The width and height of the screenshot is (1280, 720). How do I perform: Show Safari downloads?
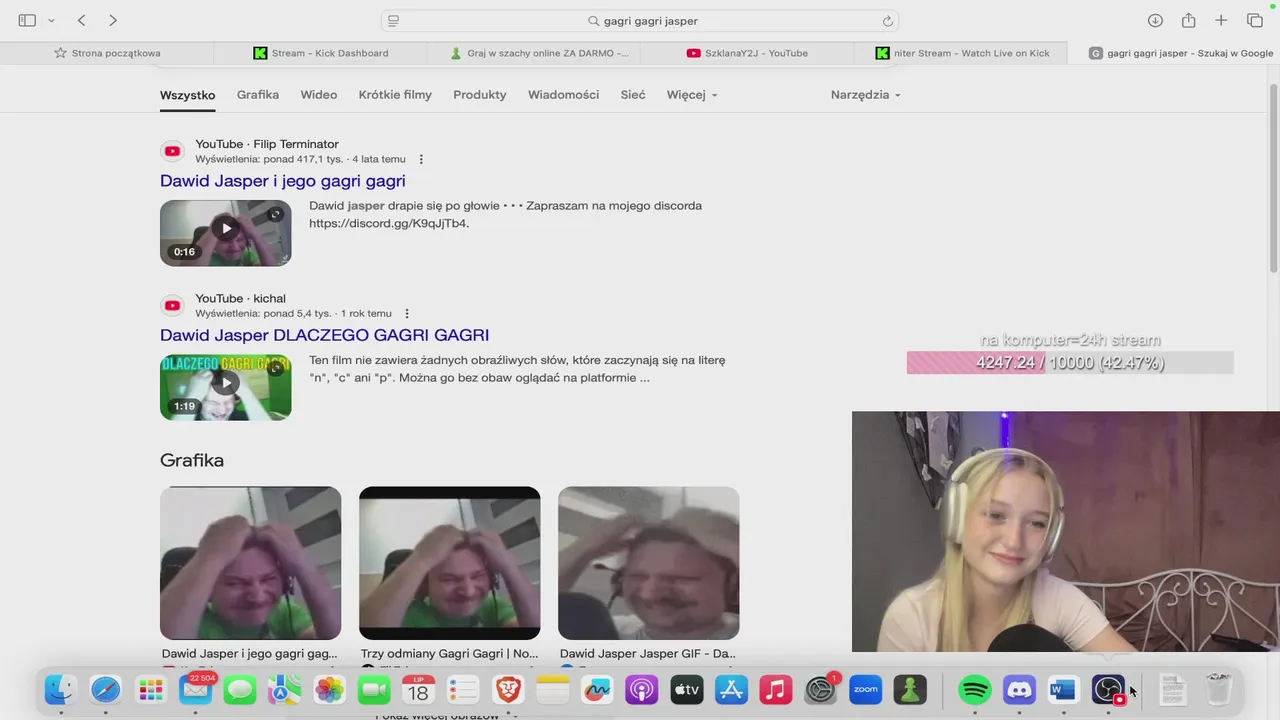click(x=1155, y=20)
